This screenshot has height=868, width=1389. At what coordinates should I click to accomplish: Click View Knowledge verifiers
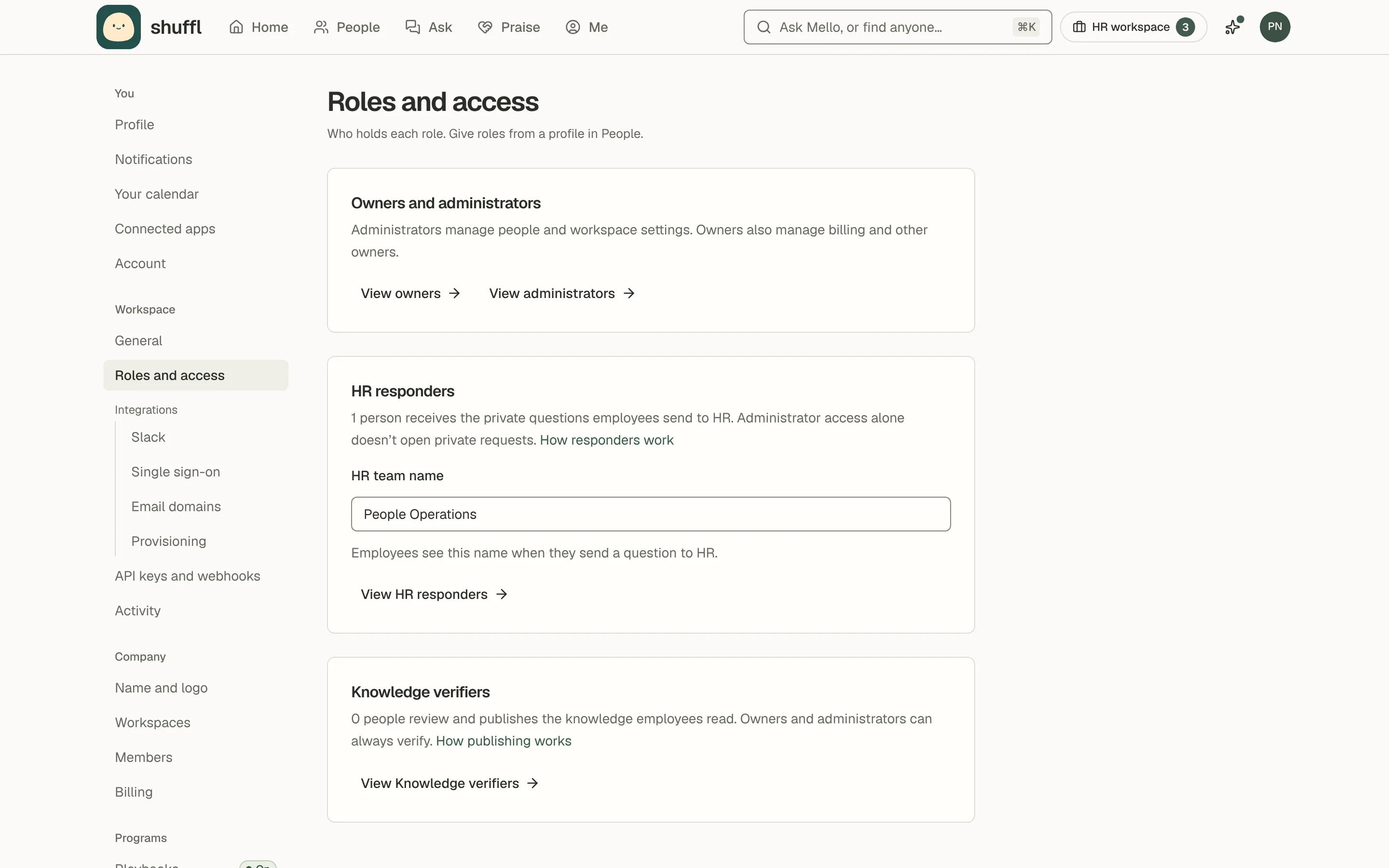click(x=450, y=783)
